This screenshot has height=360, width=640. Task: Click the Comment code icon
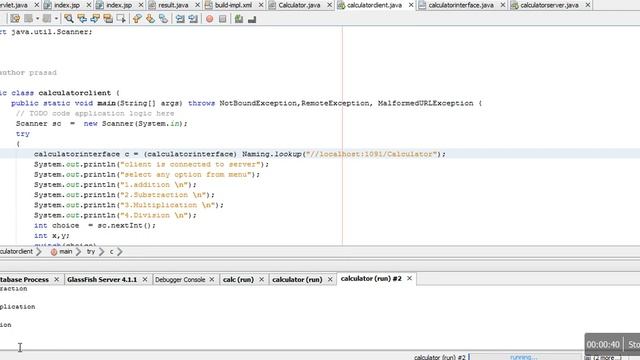[239, 19]
